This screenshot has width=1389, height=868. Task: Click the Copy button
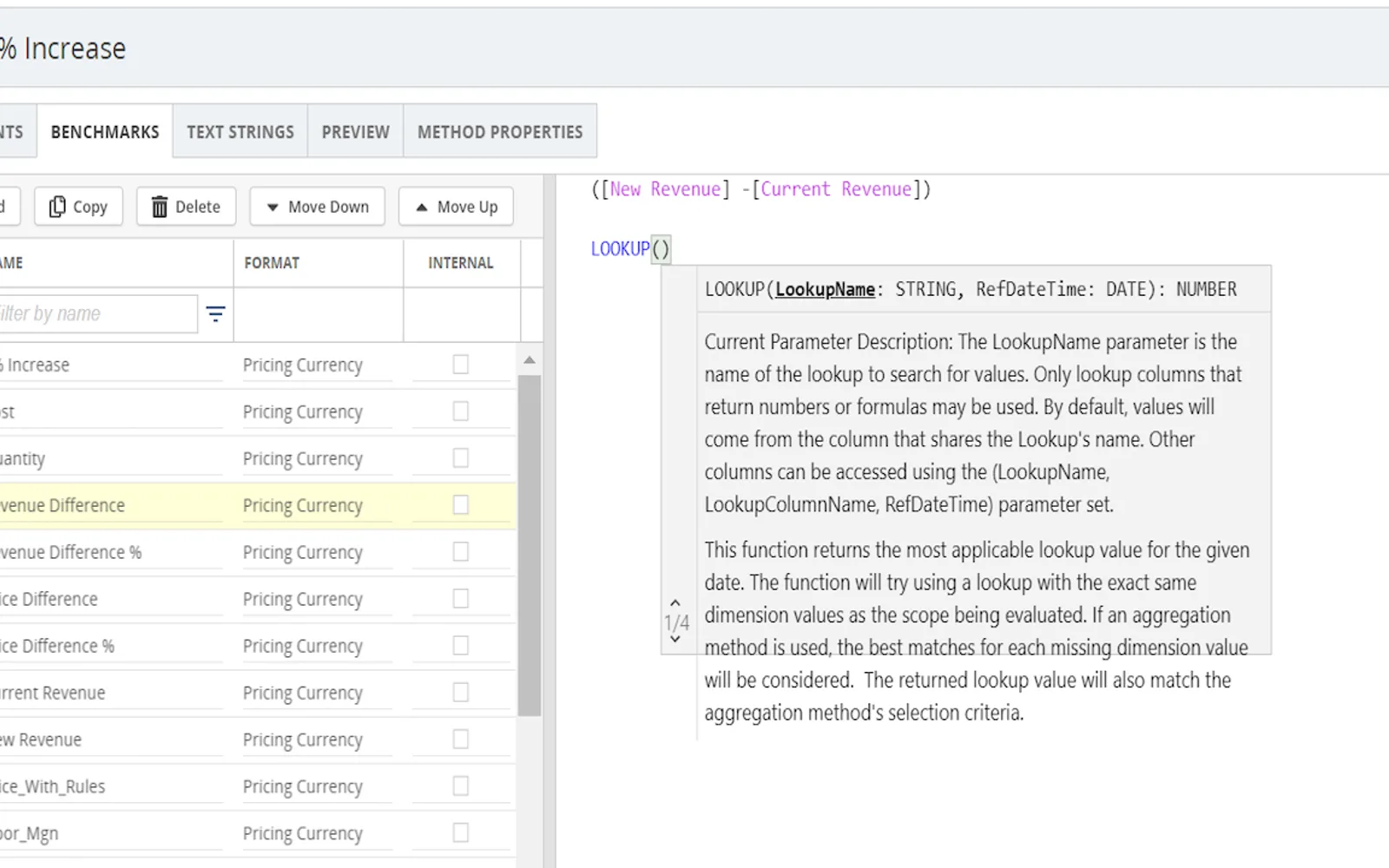(x=78, y=207)
